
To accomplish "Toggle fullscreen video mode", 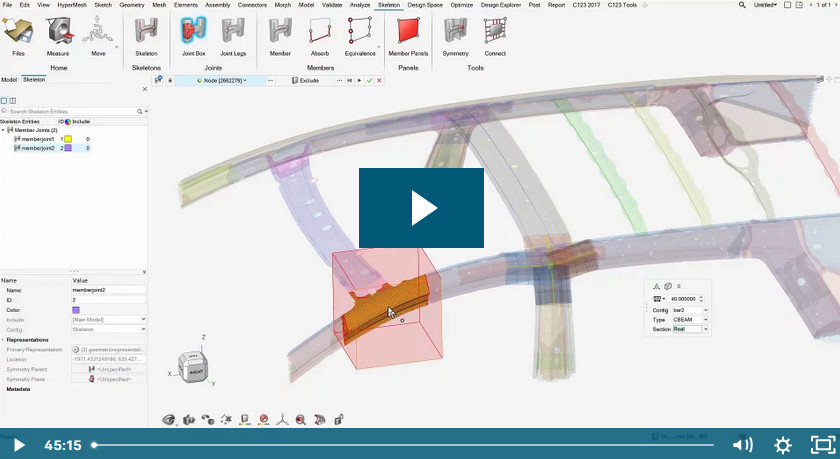I will coord(821,445).
